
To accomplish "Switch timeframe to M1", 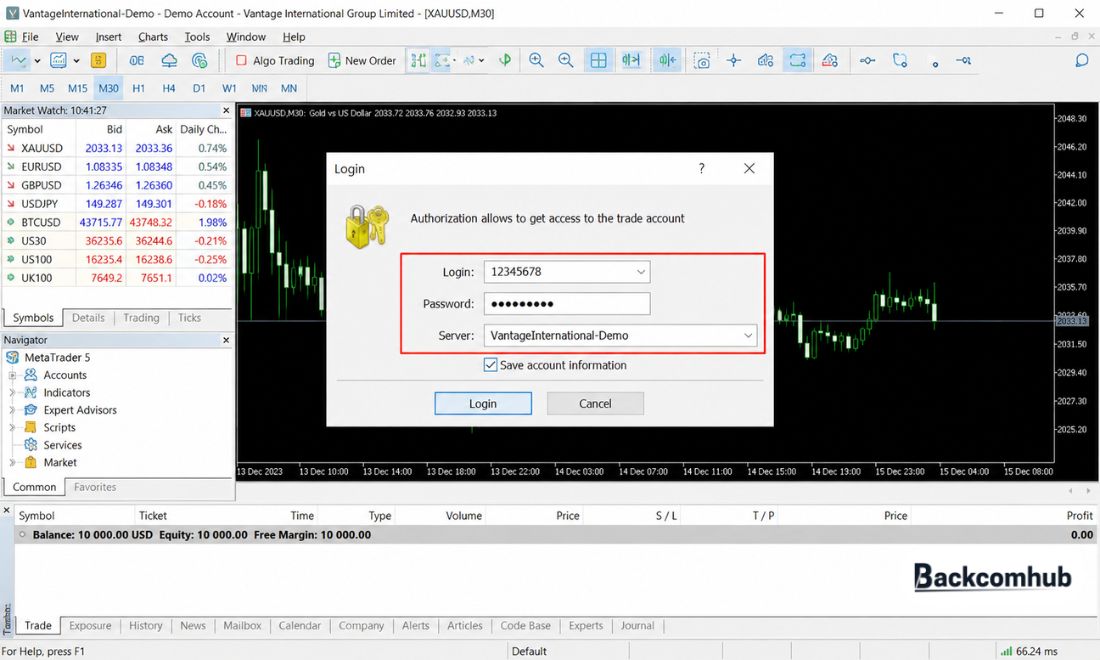I will click(x=17, y=88).
